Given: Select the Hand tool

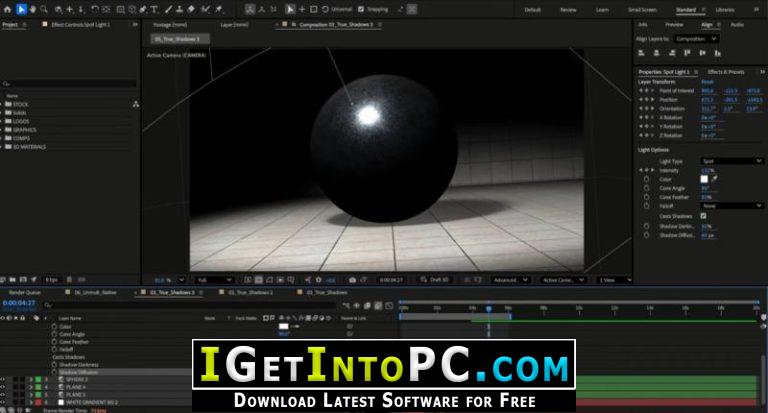Looking at the screenshot, I should pyautogui.click(x=33, y=9).
